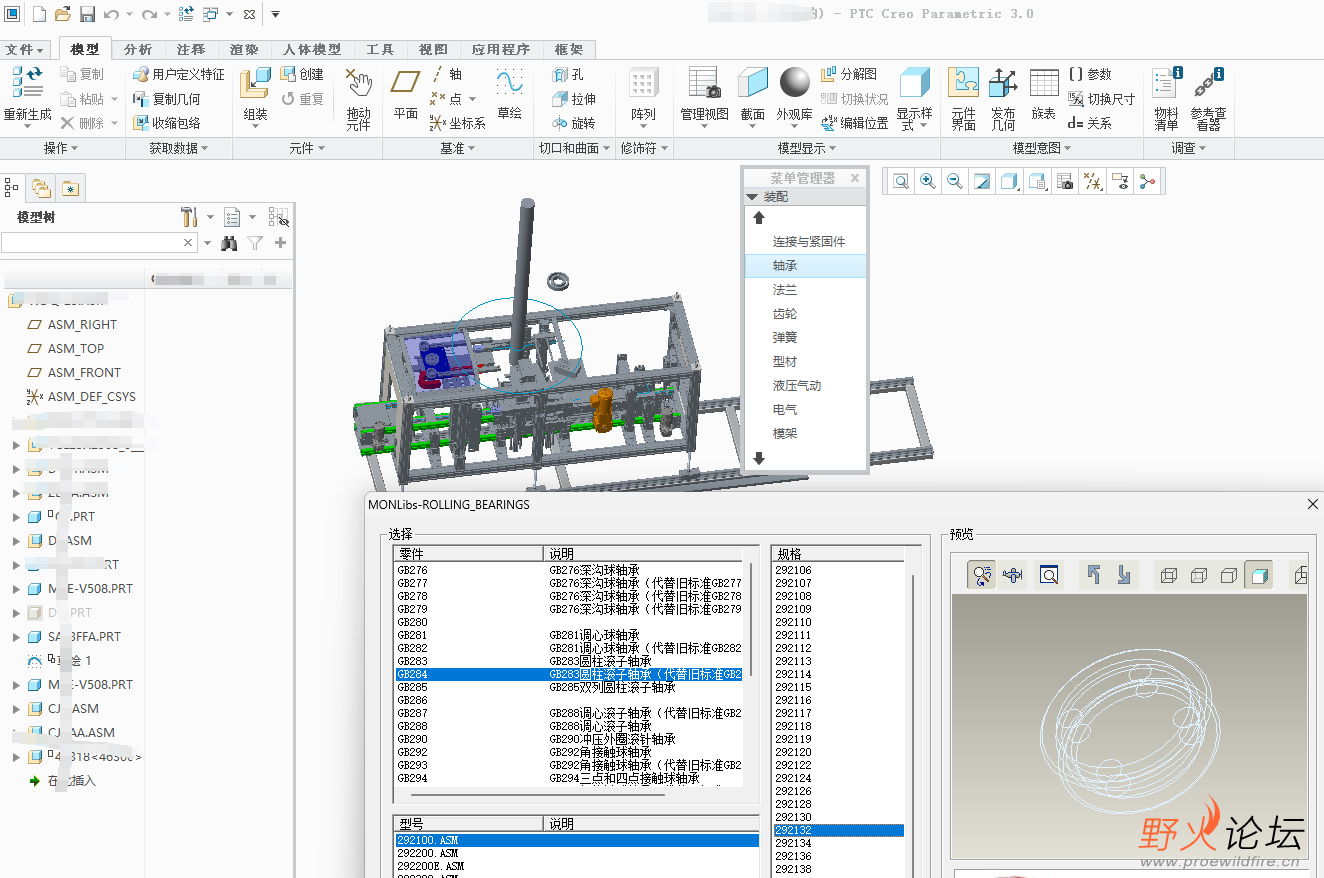
Task: Click the Regenerate (重新生成) icon
Action: [27, 84]
